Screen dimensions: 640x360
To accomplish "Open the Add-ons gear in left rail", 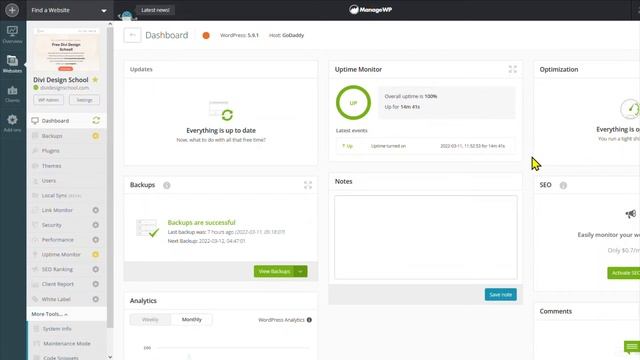I will [12, 123].
